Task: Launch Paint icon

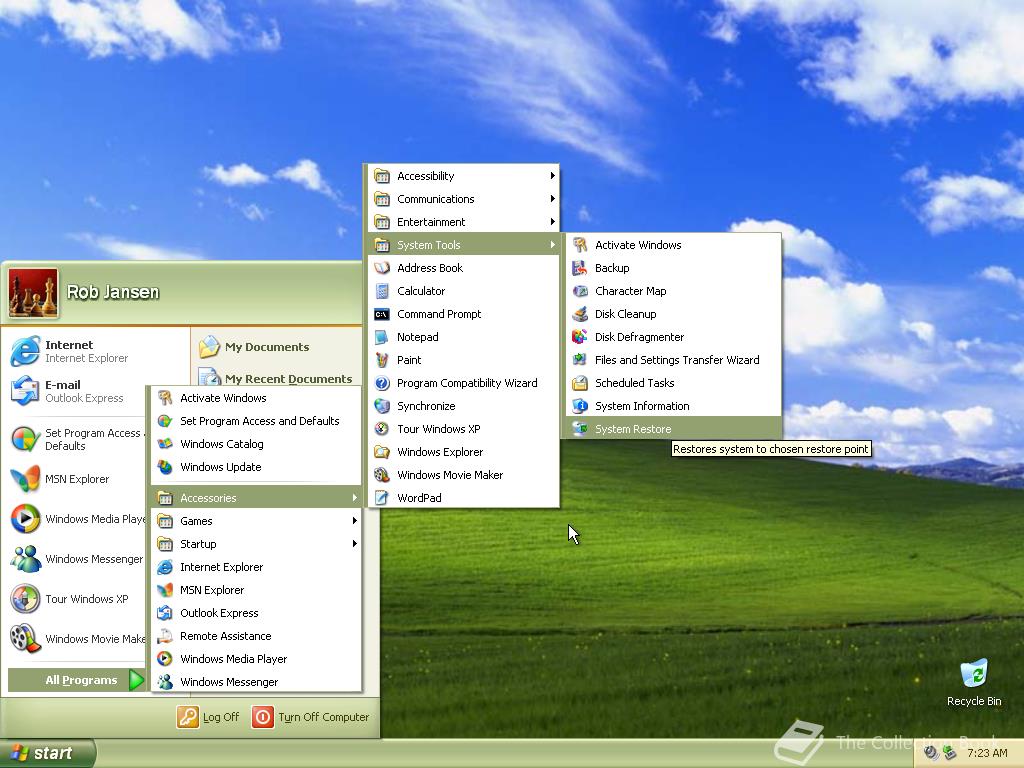Action: point(382,360)
